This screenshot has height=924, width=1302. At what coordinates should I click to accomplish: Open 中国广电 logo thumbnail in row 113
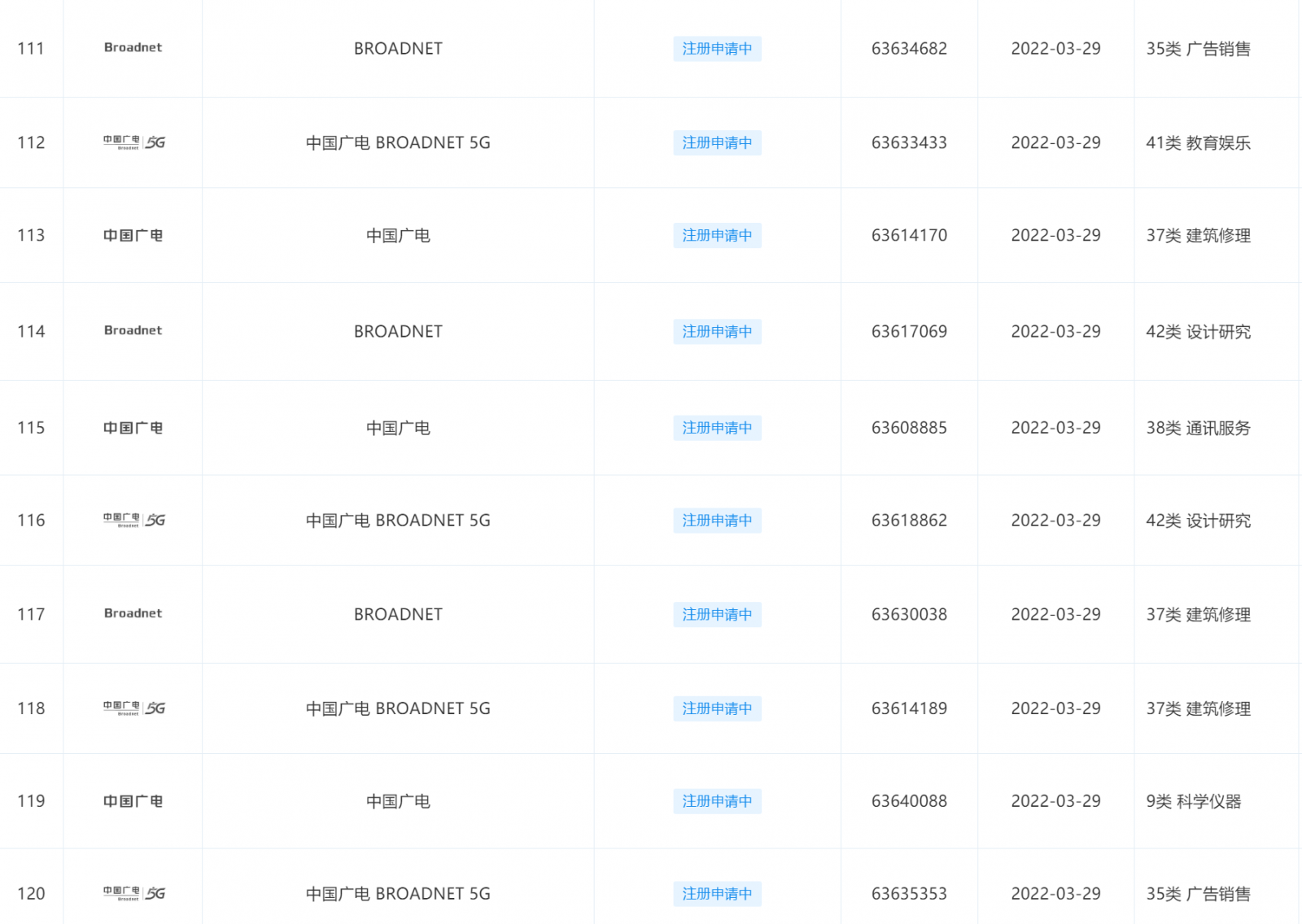click(133, 236)
